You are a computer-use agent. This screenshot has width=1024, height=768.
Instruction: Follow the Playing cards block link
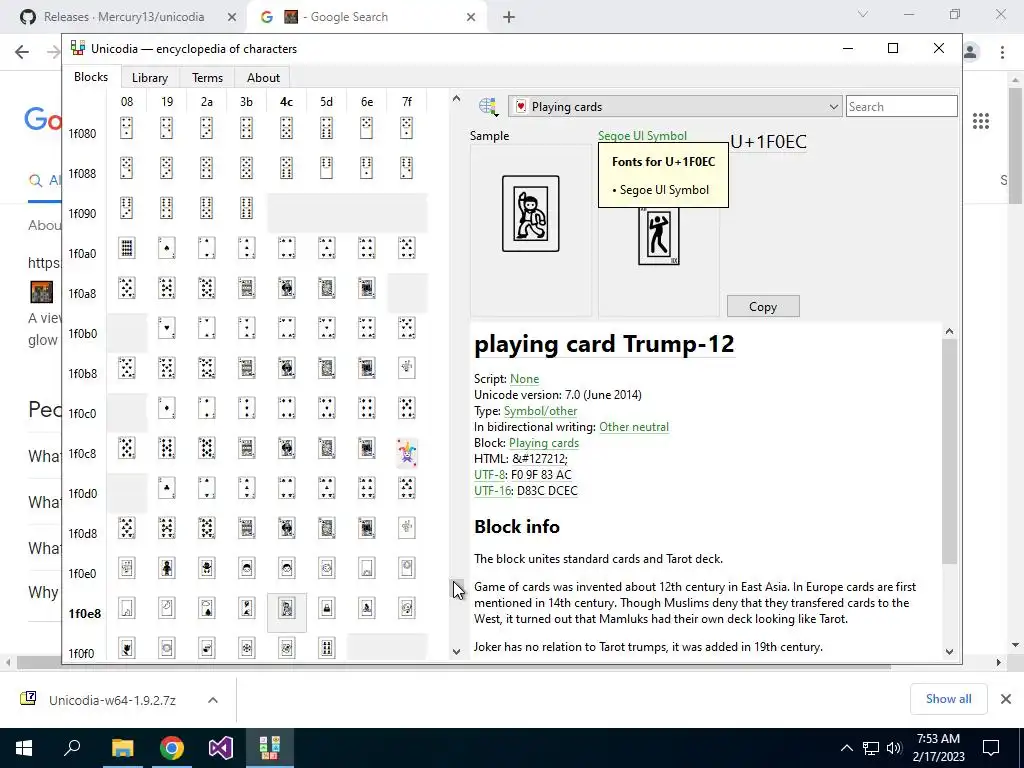[544, 443]
